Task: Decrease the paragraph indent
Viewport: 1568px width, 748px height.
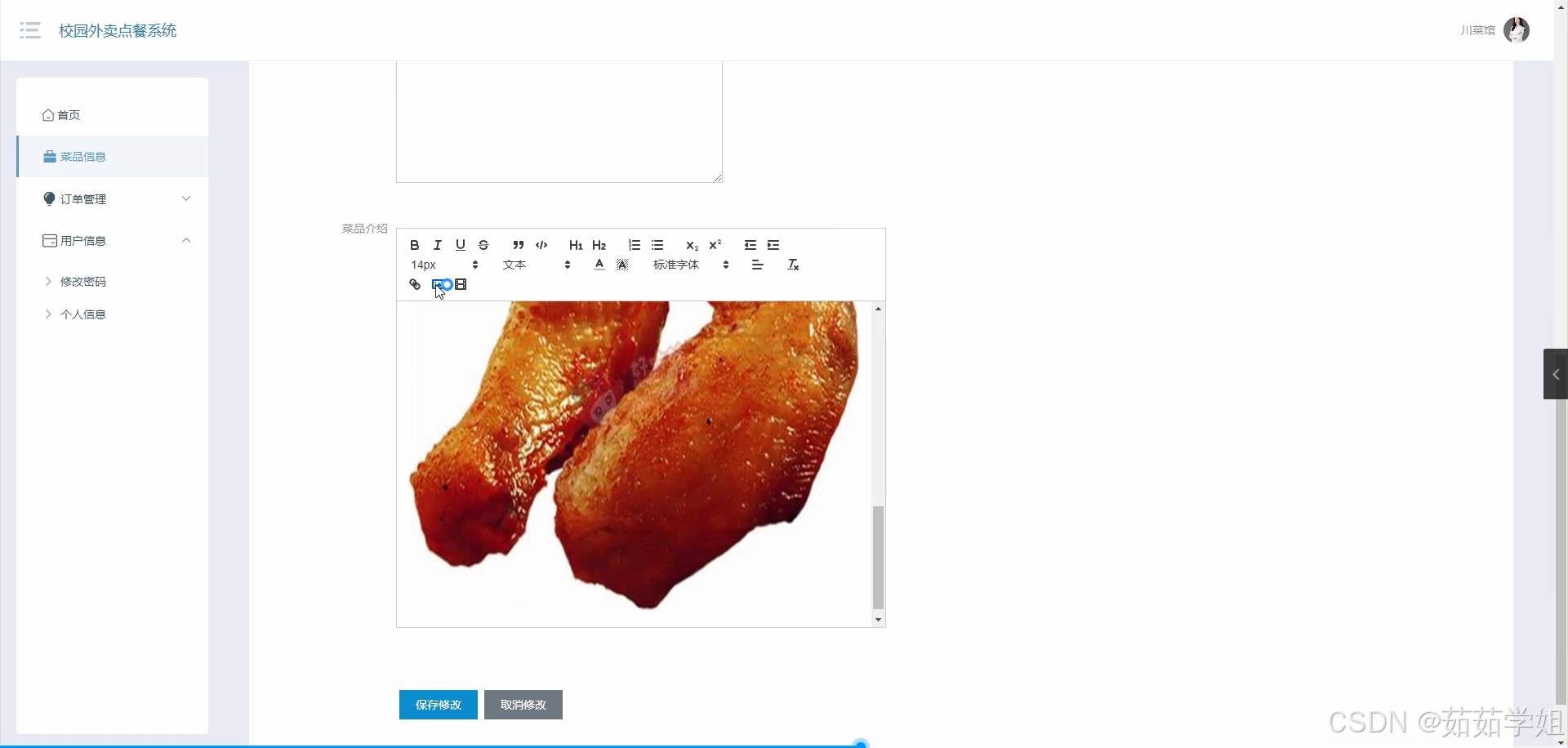Action: pos(751,245)
